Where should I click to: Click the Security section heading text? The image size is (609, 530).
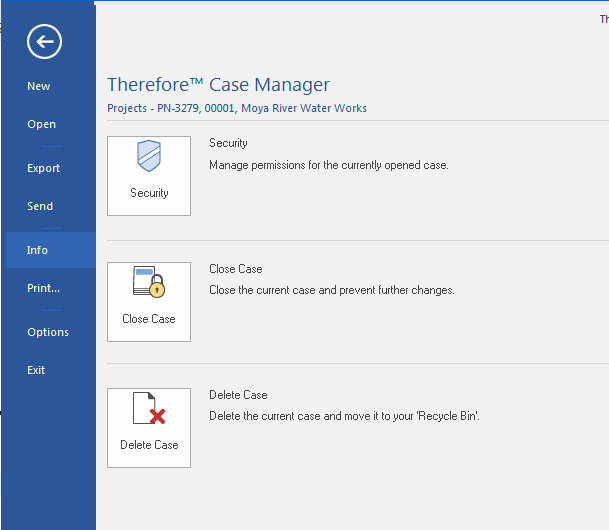pos(228,143)
